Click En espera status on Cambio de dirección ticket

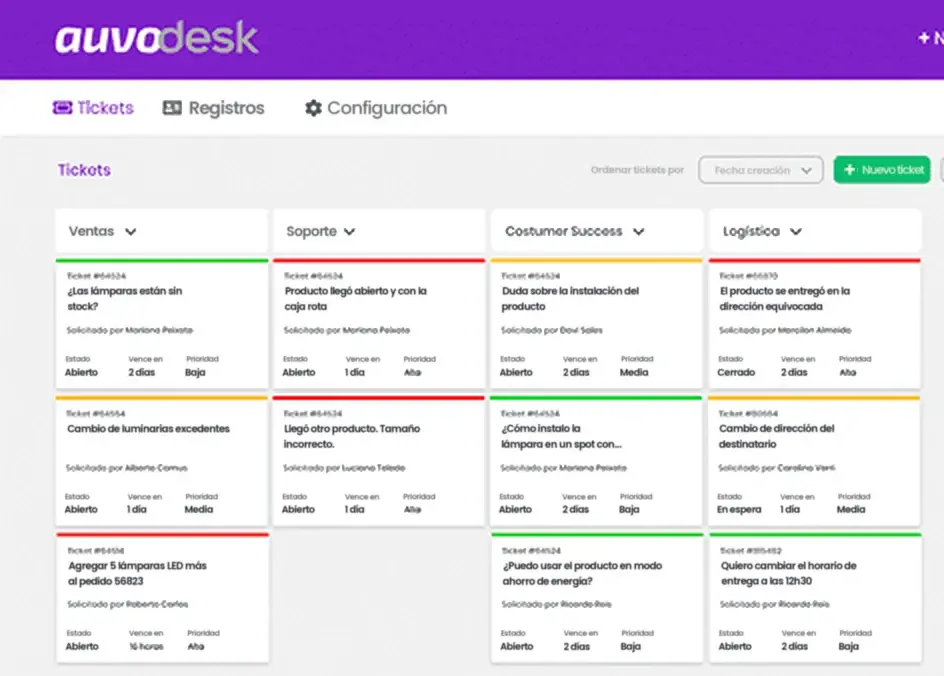tap(739, 510)
